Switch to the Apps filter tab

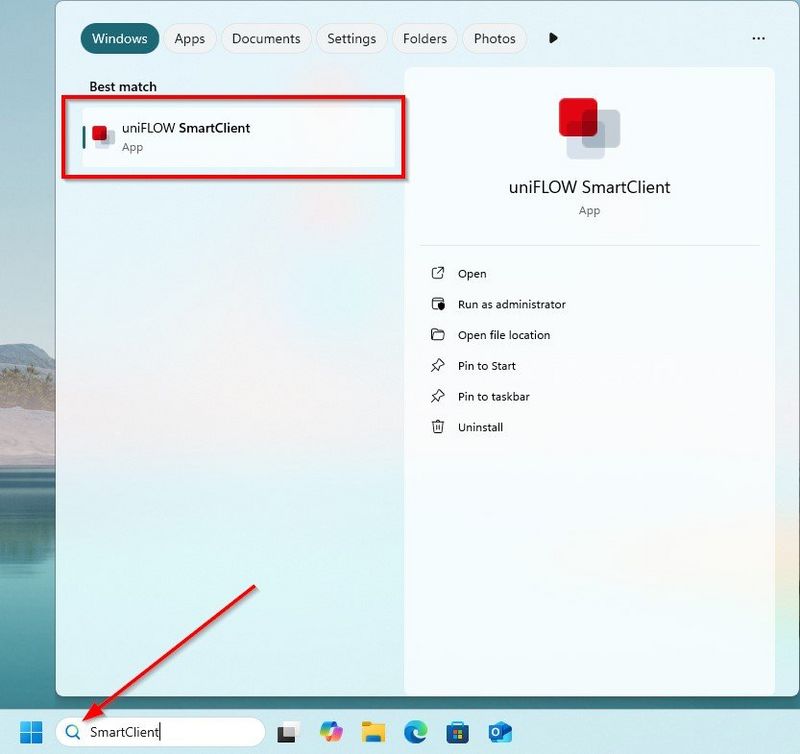tap(189, 39)
